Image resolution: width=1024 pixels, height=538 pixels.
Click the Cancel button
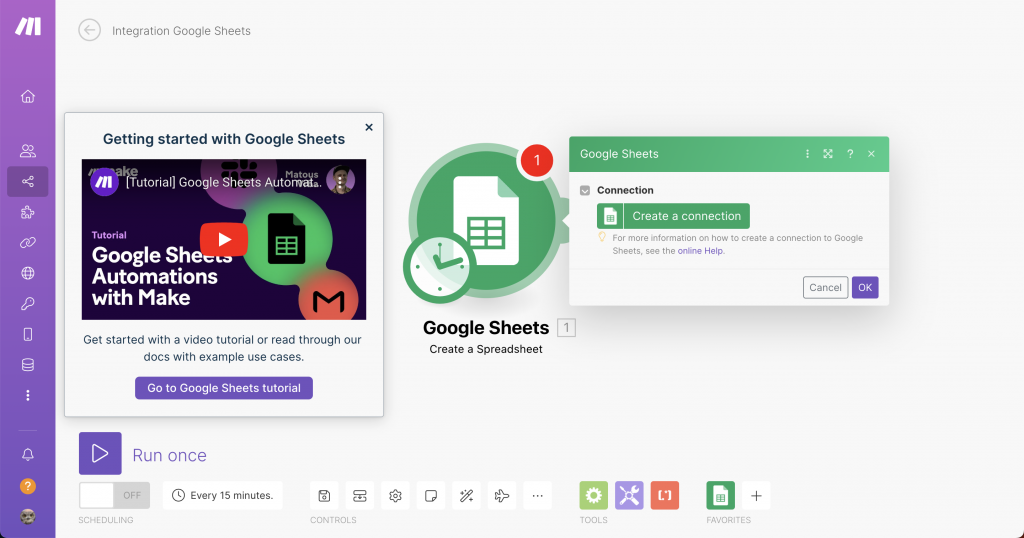tap(825, 287)
